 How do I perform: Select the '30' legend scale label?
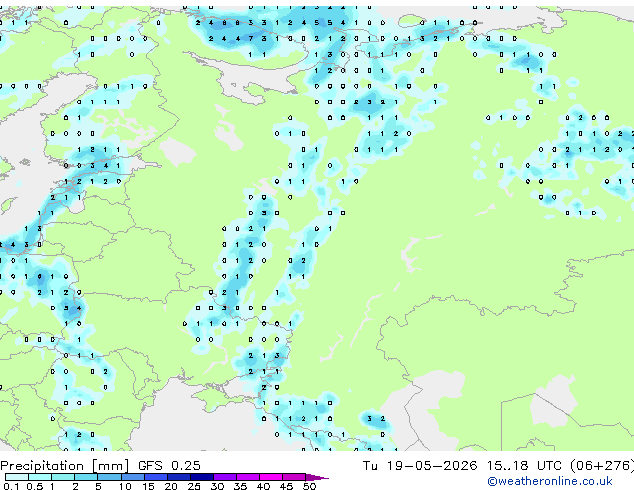coord(217,486)
